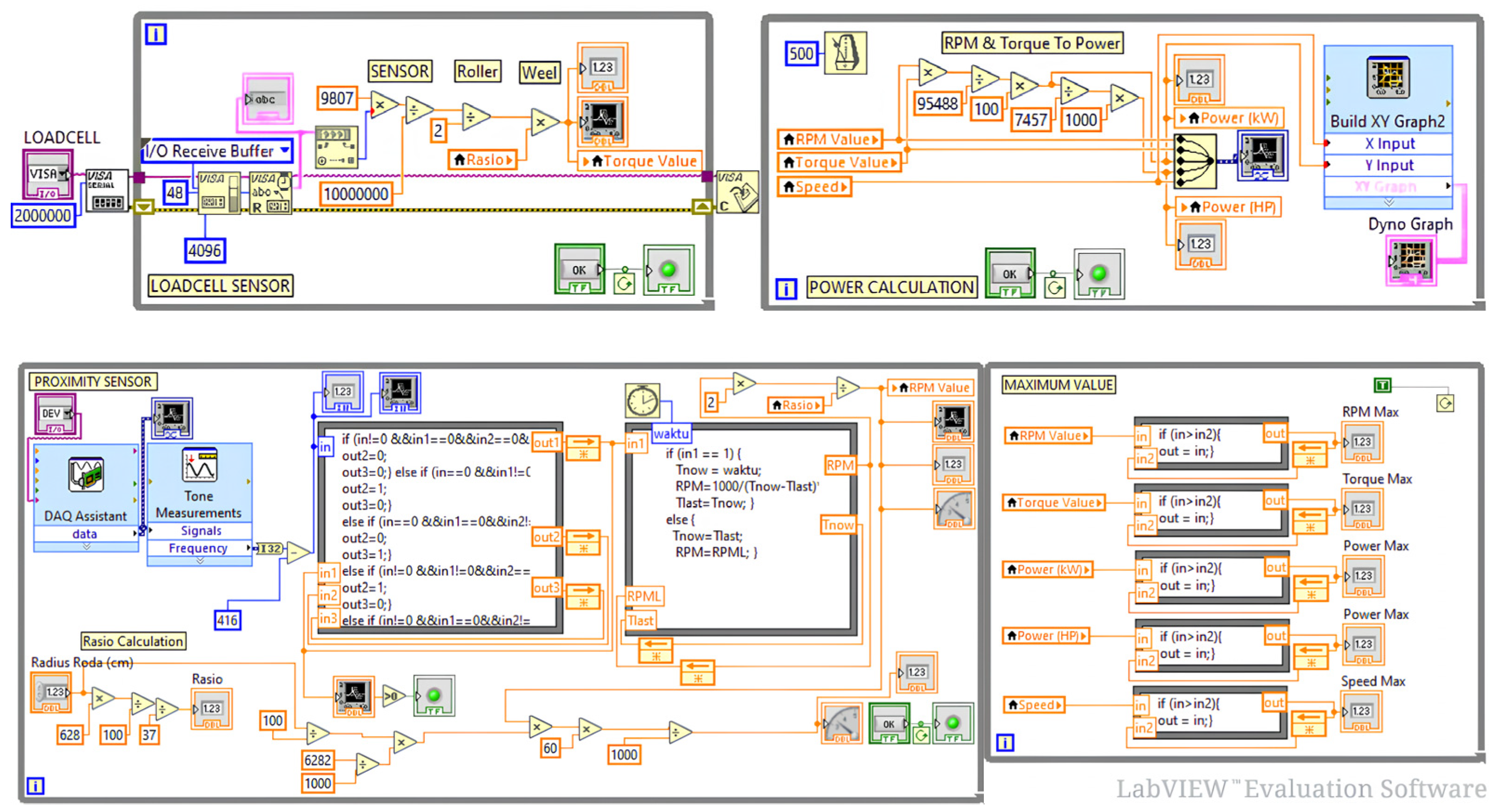Click the 2000000 baud rate constant field

click(x=42, y=216)
